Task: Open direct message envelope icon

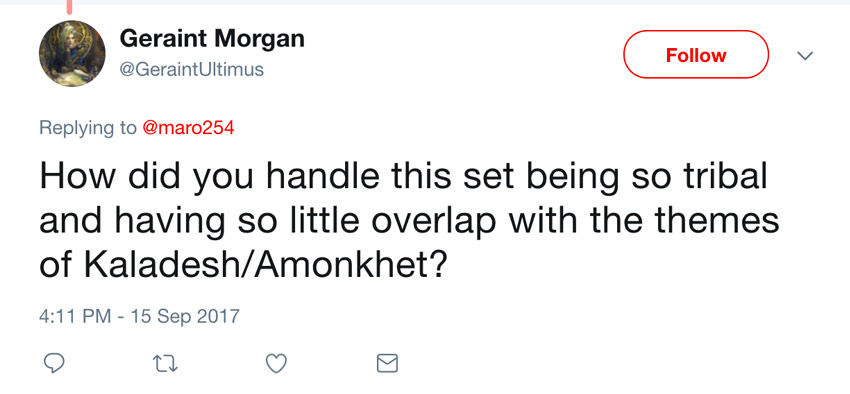Action: (x=387, y=364)
